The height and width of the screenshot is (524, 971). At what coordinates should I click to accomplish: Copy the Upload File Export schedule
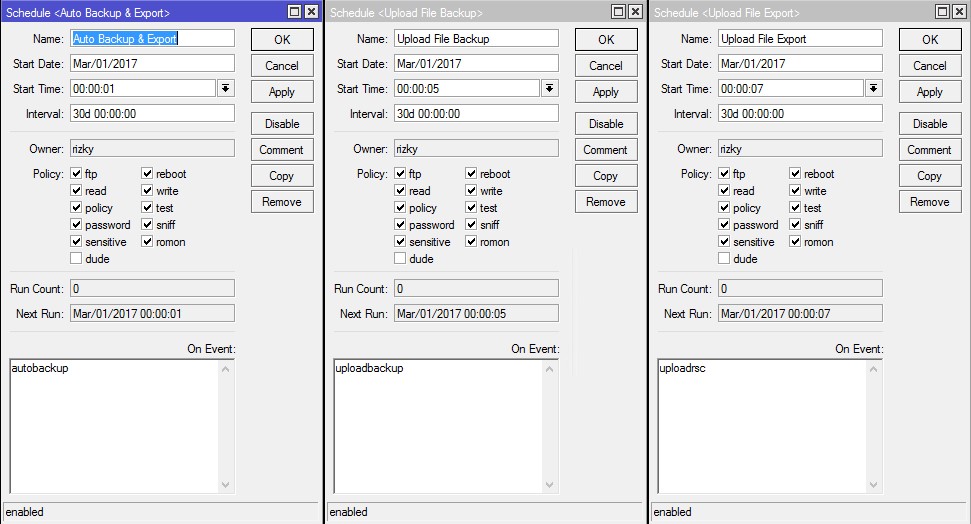[x=930, y=176]
